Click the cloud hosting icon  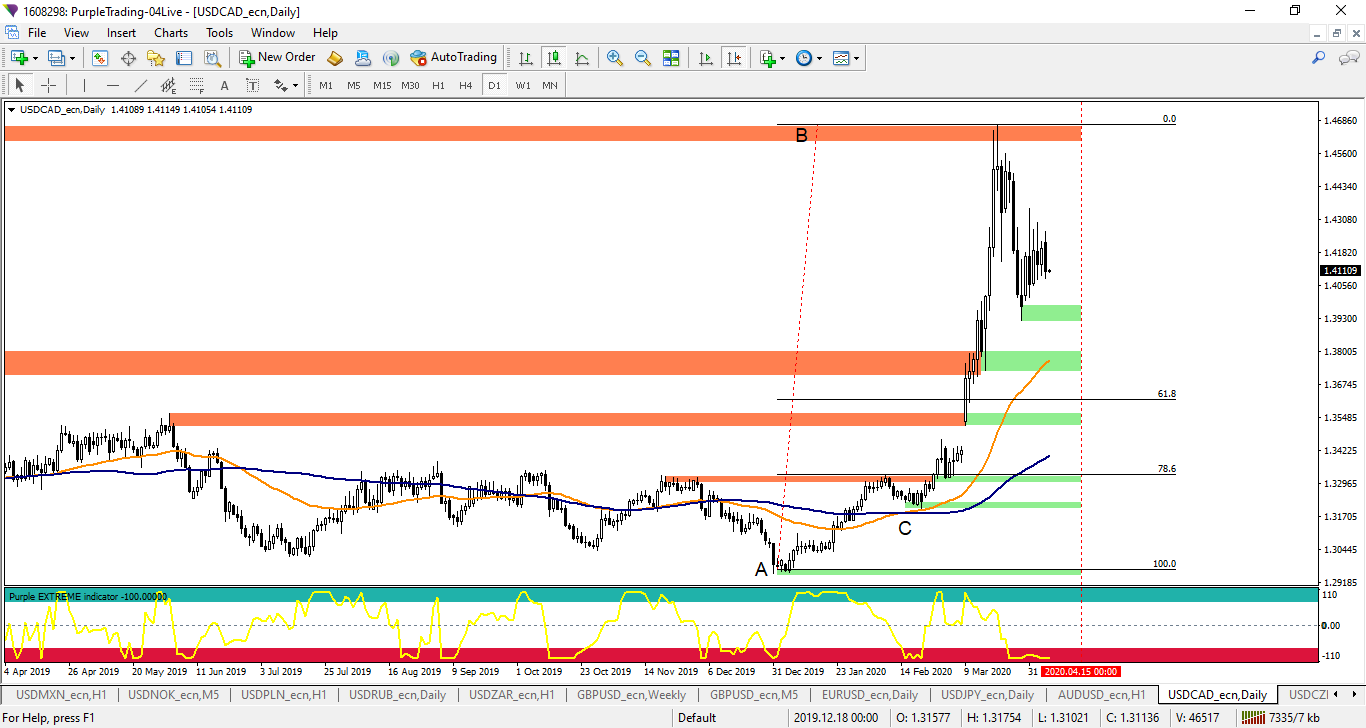tap(363, 58)
